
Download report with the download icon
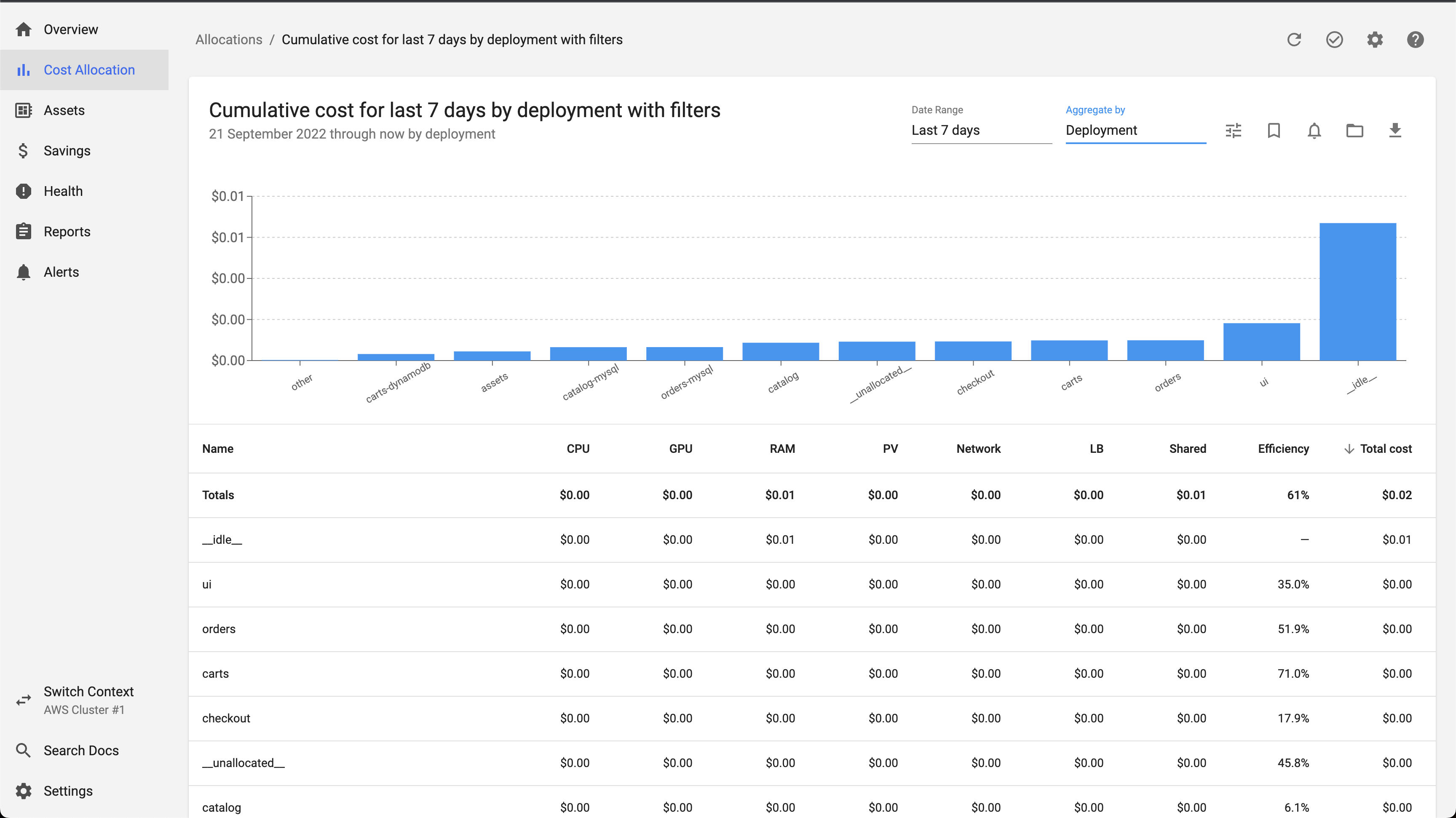click(x=1395, y=131)
